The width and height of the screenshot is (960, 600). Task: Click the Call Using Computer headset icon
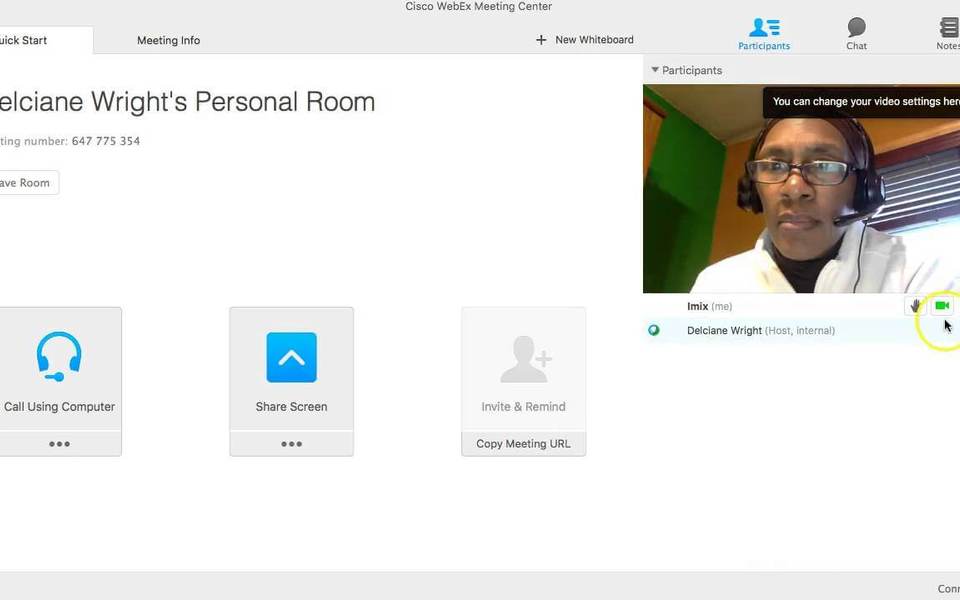point(59,356)
